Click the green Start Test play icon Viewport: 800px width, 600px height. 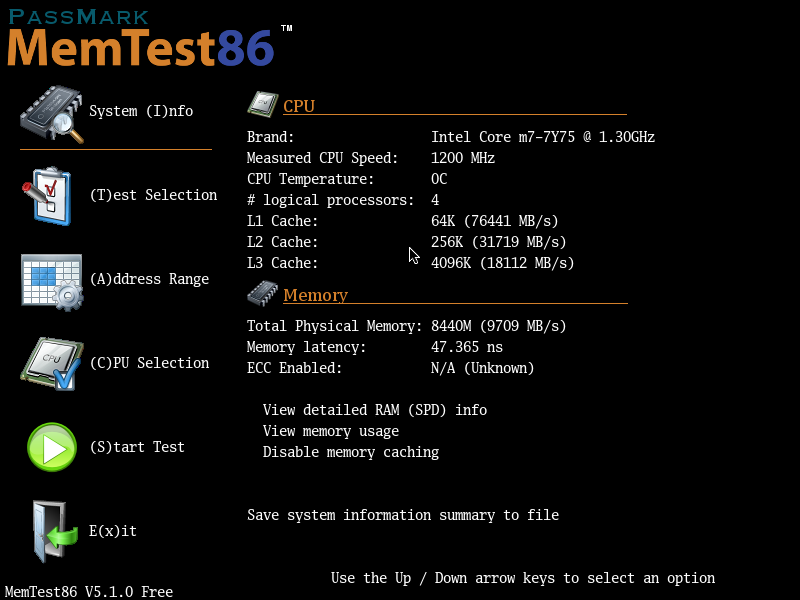52,447
